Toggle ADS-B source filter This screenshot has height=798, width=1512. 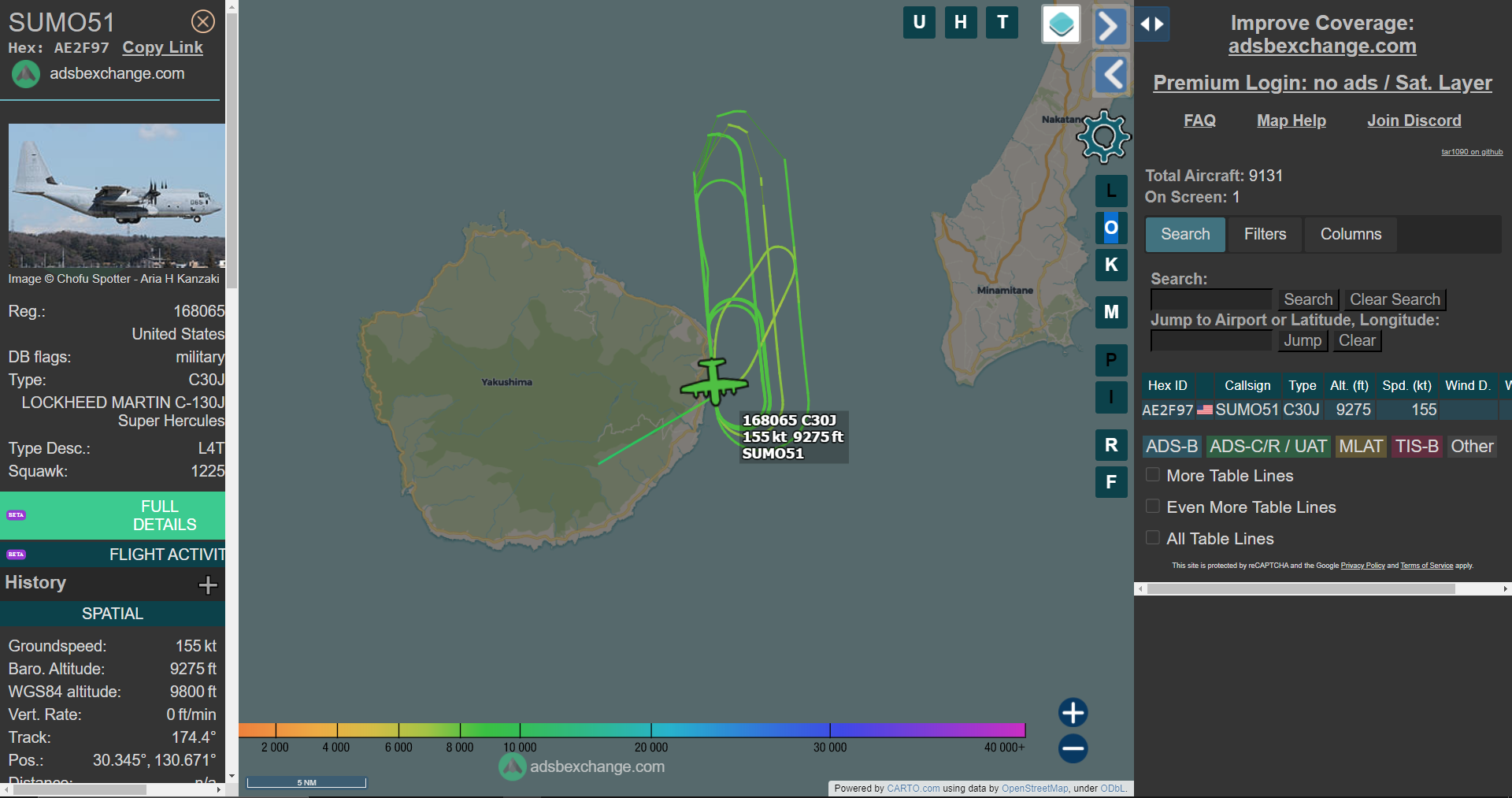click(1172, 447)
